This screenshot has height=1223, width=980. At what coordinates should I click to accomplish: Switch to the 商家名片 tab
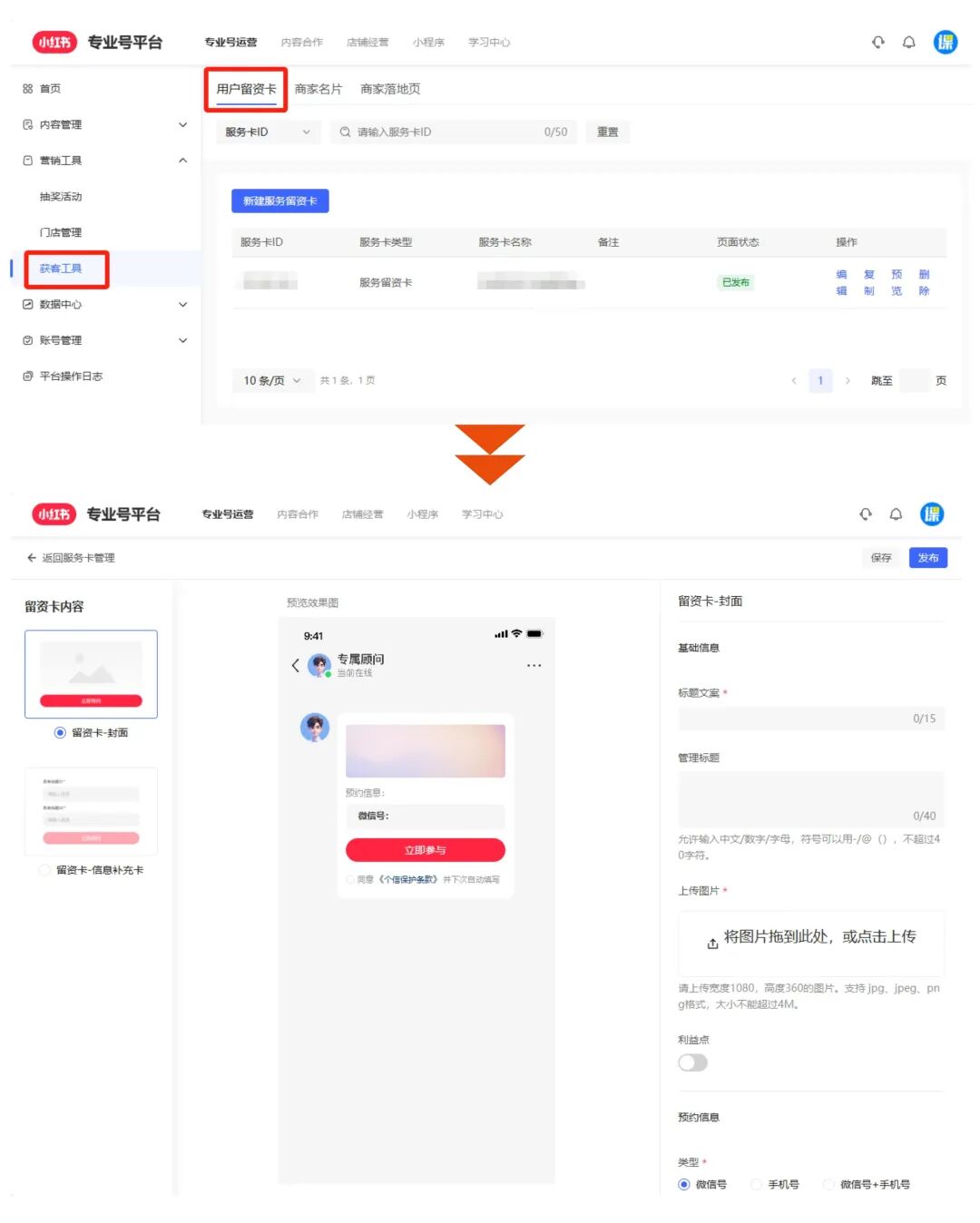320,87
